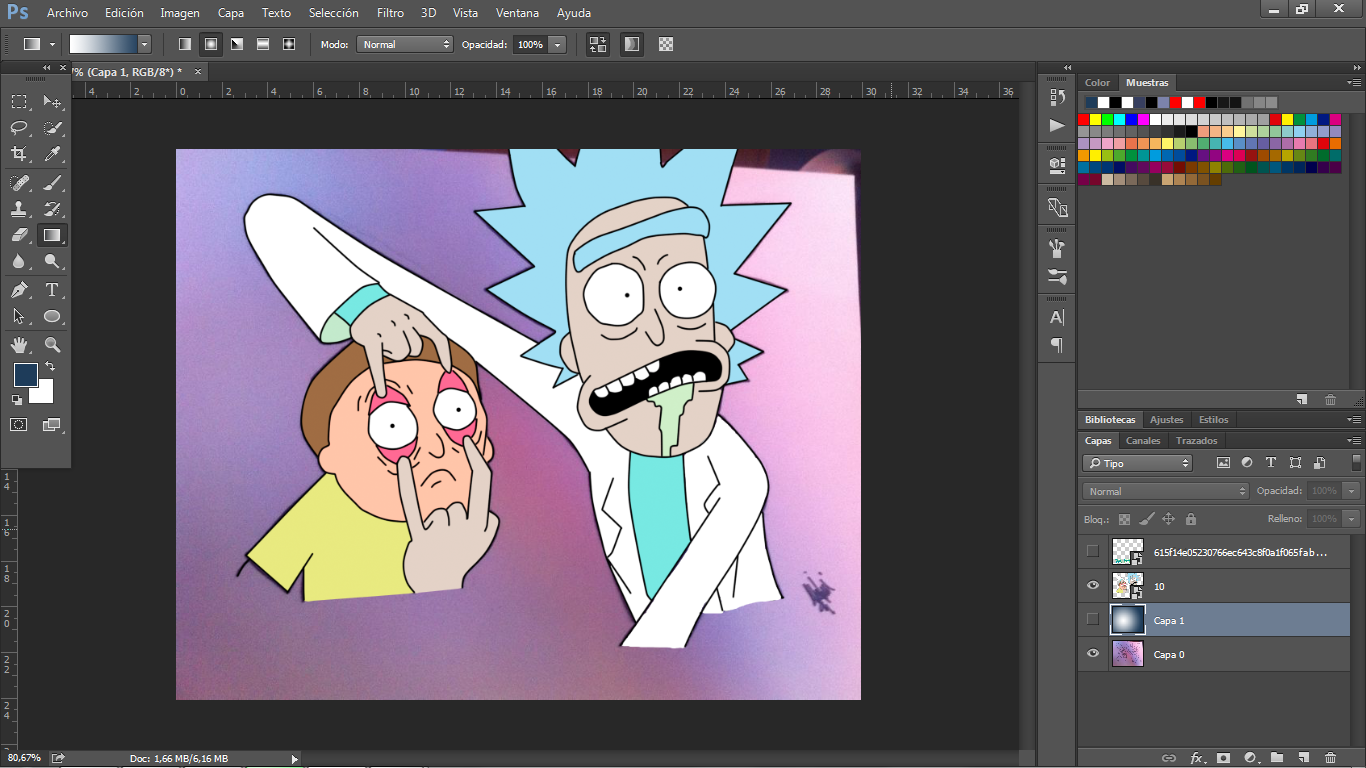
Task: Select the Clone Stamp tool
Action: point(19,209)
